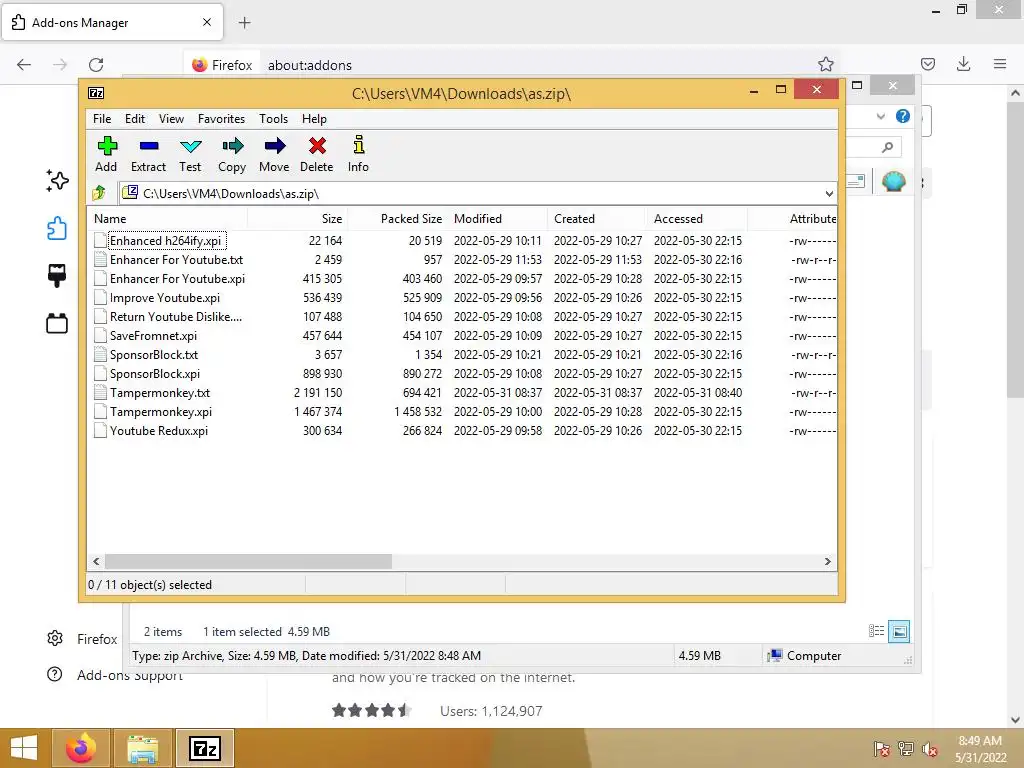Expand the Explorer ribbon chevron
The height and width of the screenshot is (768, 1024).
pyautogui.click(x=880, y=116)
